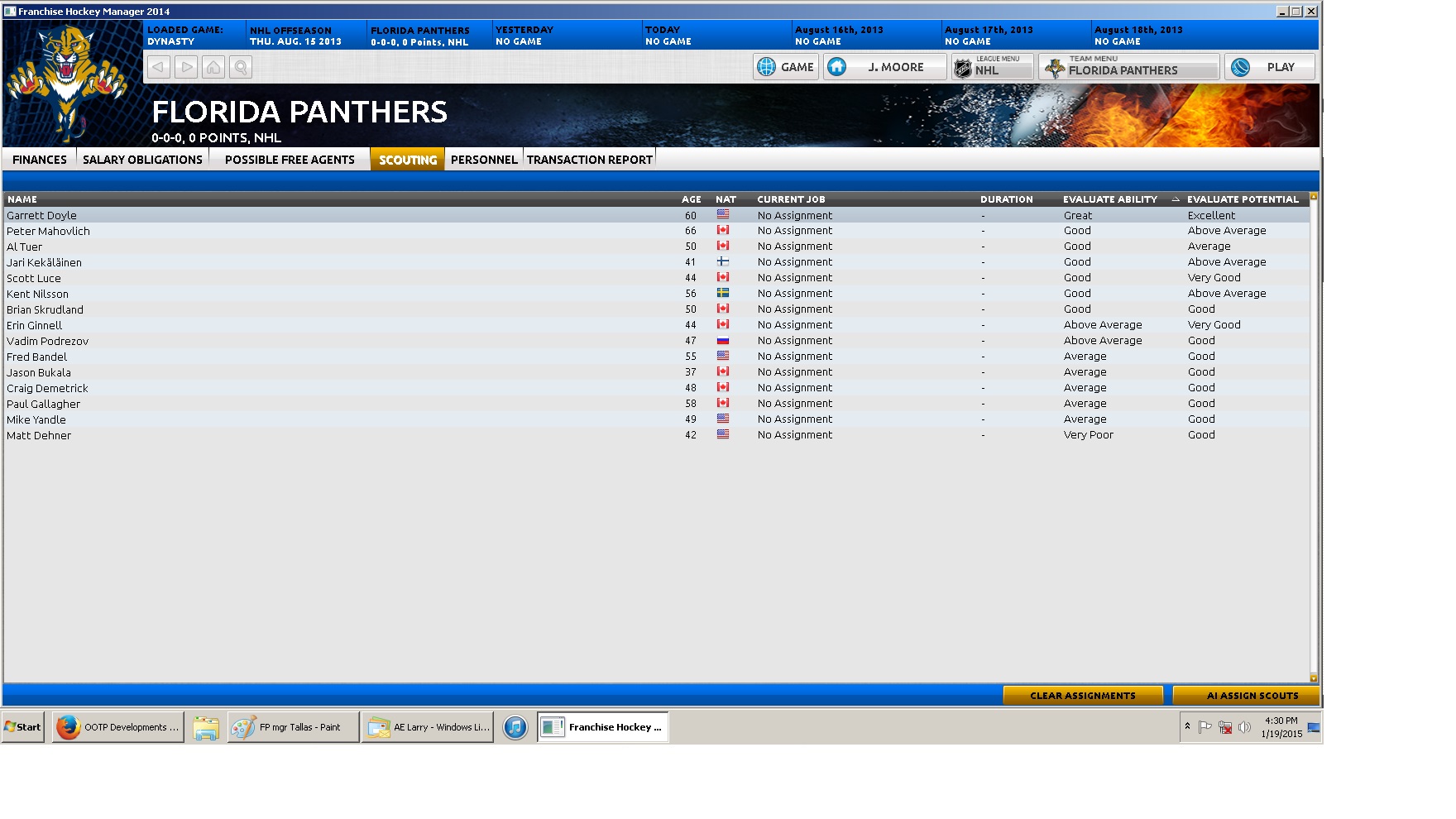Click Peter Mahovlich's Canada flag icon
The image size is (1456, 819).
coord(723,230)
